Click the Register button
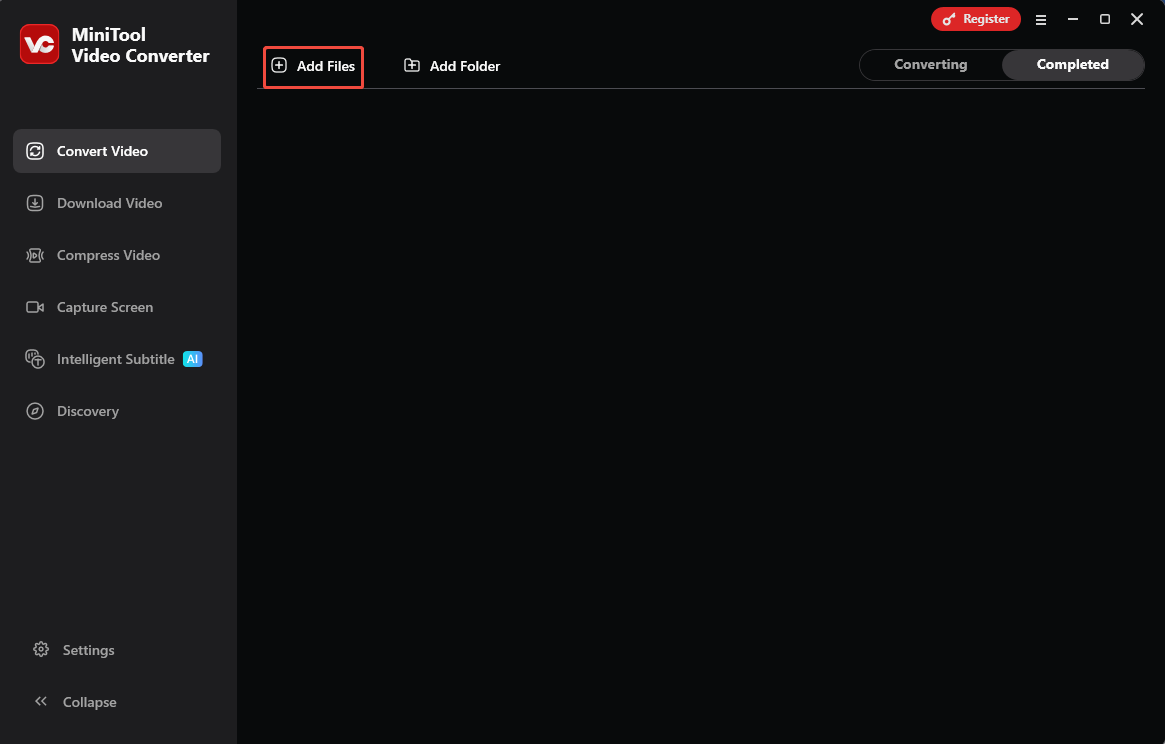The width and height of the screenshot is (1165, 744). pos(976,18)
